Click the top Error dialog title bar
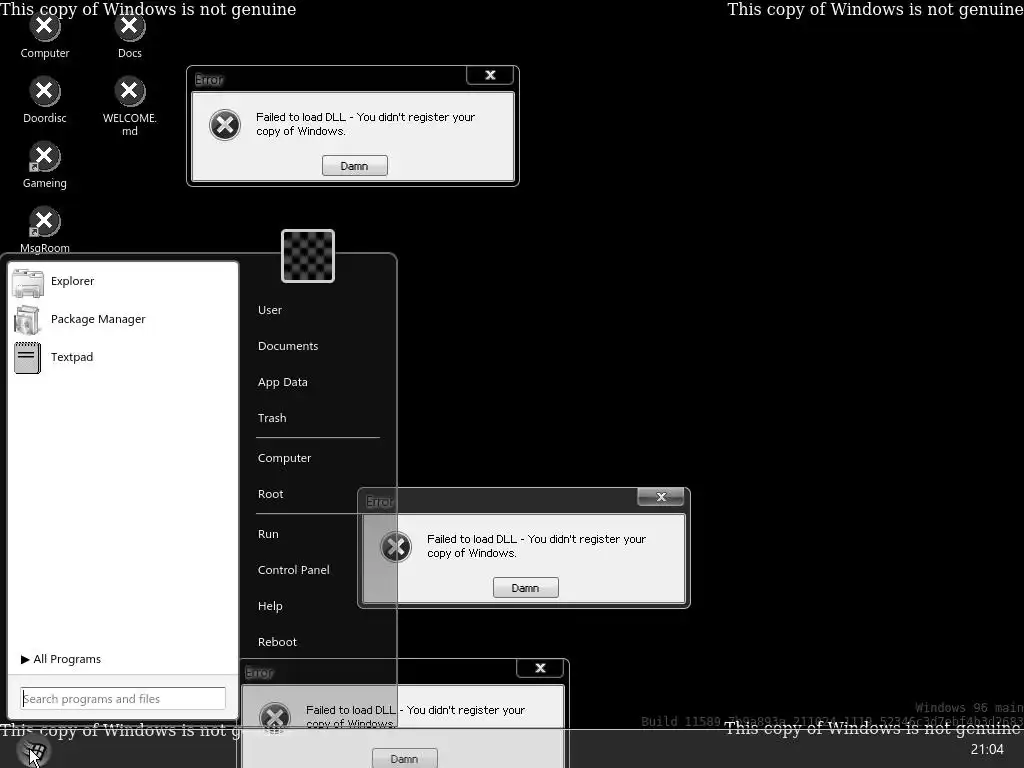1024x768 pixels. click(x=327, y=79)
